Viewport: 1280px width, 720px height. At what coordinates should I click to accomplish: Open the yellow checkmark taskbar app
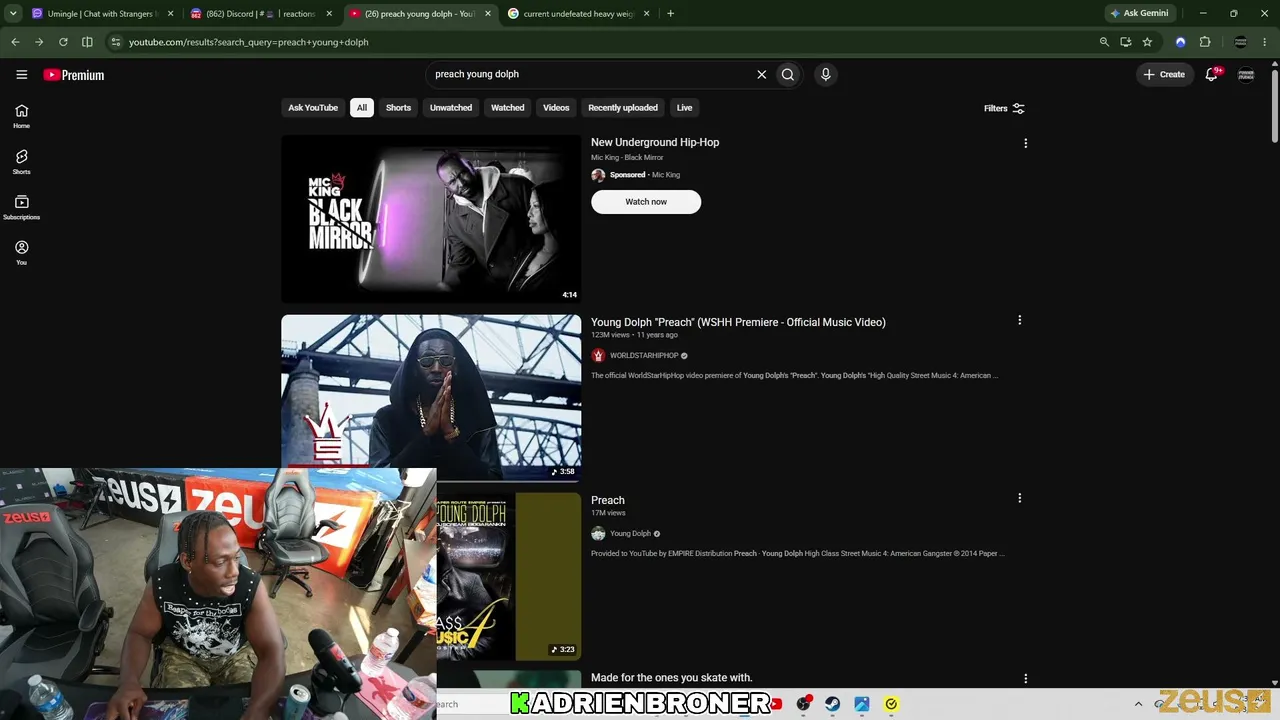[891, 704]
